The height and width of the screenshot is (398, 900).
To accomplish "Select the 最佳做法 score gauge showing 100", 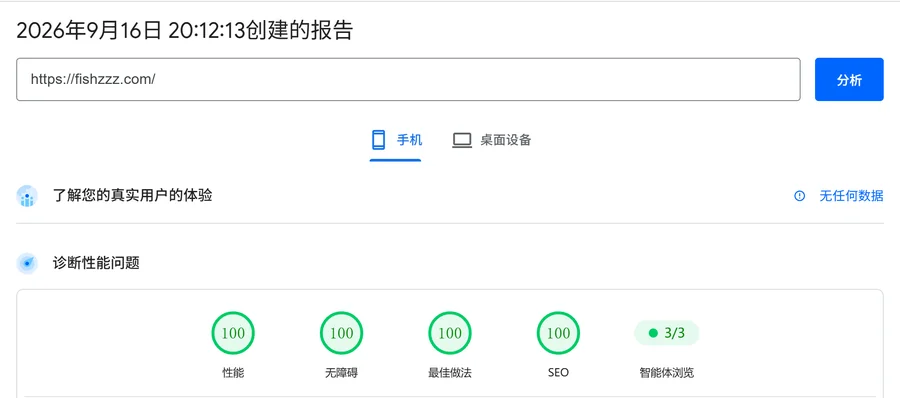I will (x=450, y=333).
